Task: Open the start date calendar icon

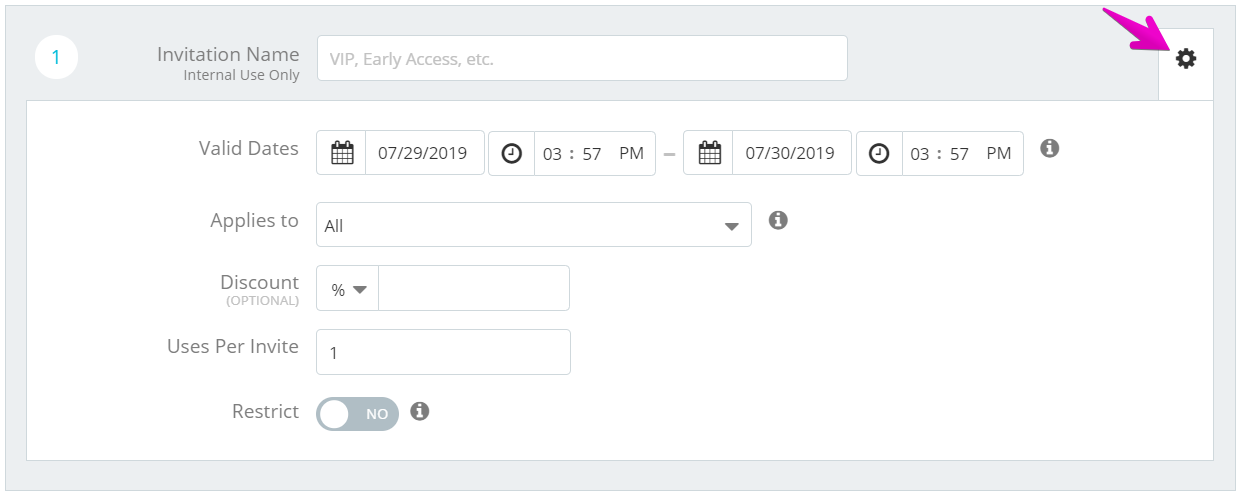Action: (x=342, y=153)
